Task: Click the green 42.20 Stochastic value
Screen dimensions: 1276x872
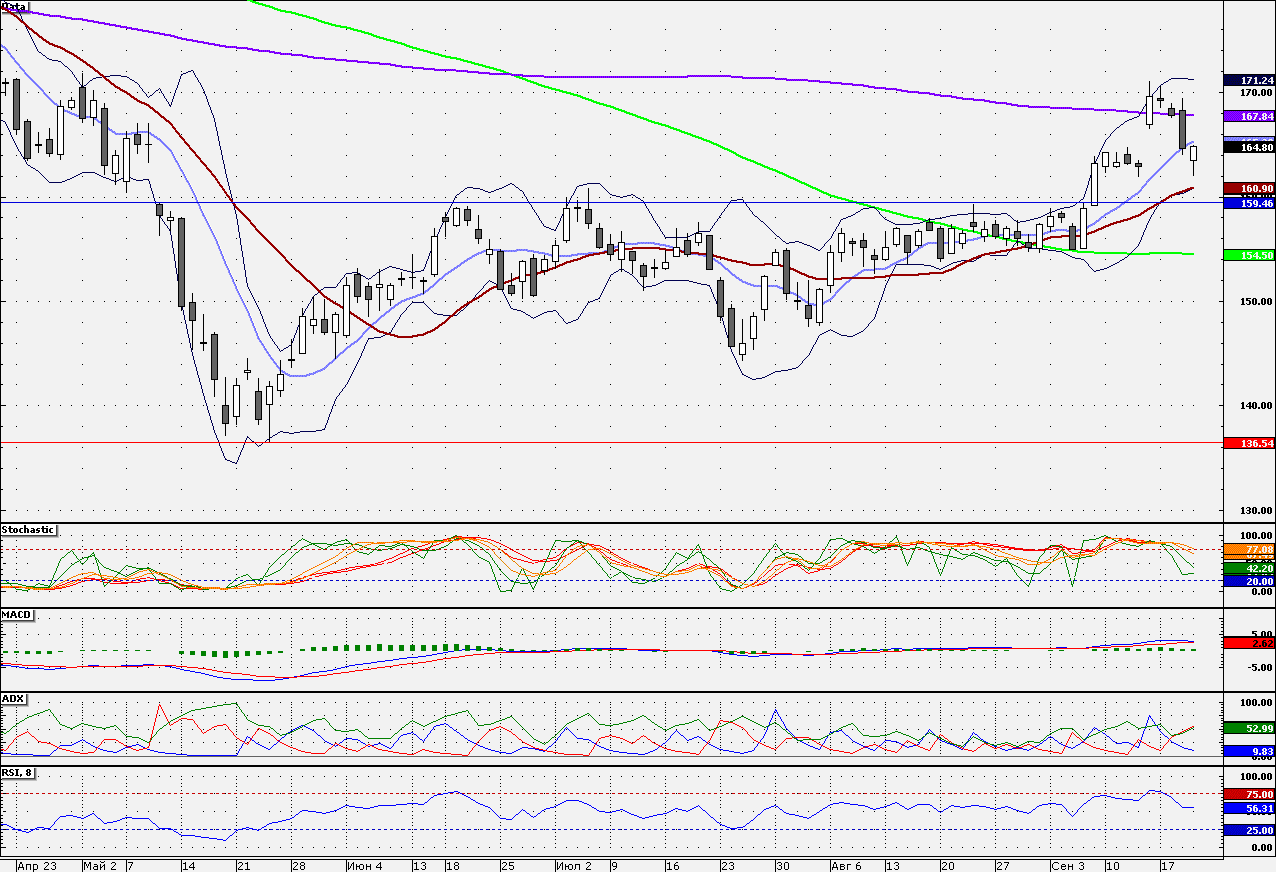Action: tap(1249, 568)
